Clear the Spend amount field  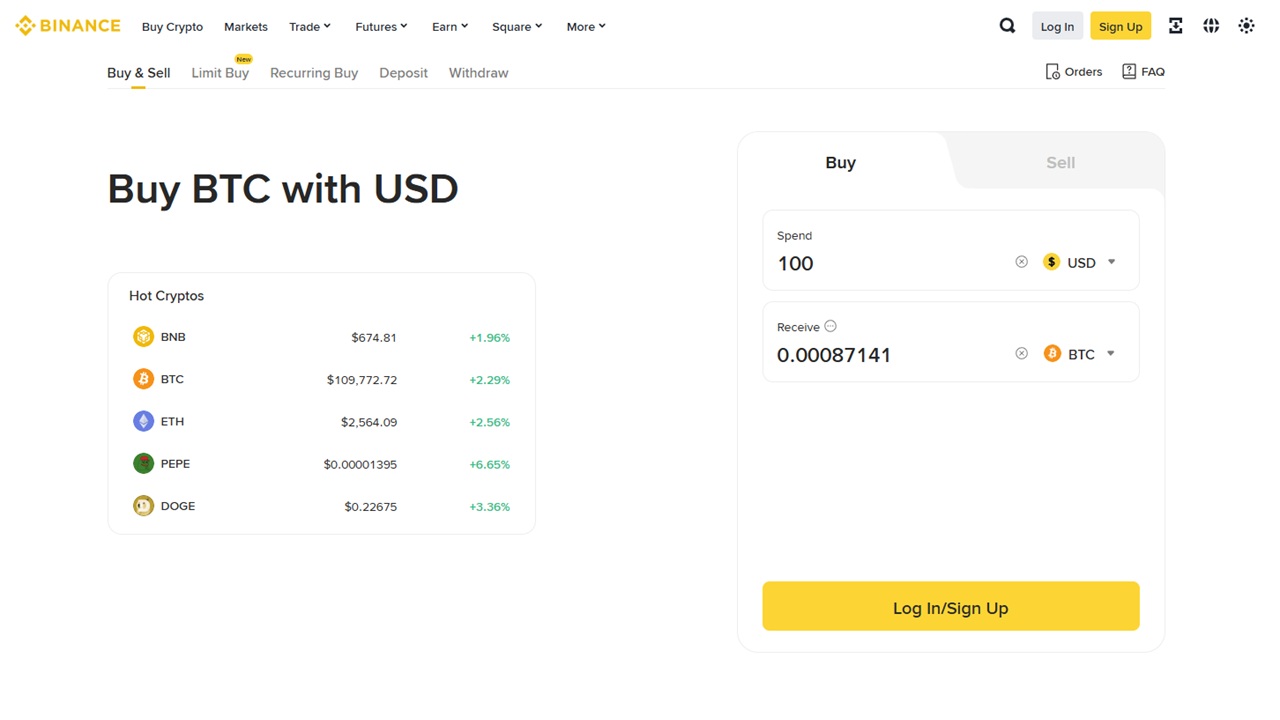point(1021,262)
